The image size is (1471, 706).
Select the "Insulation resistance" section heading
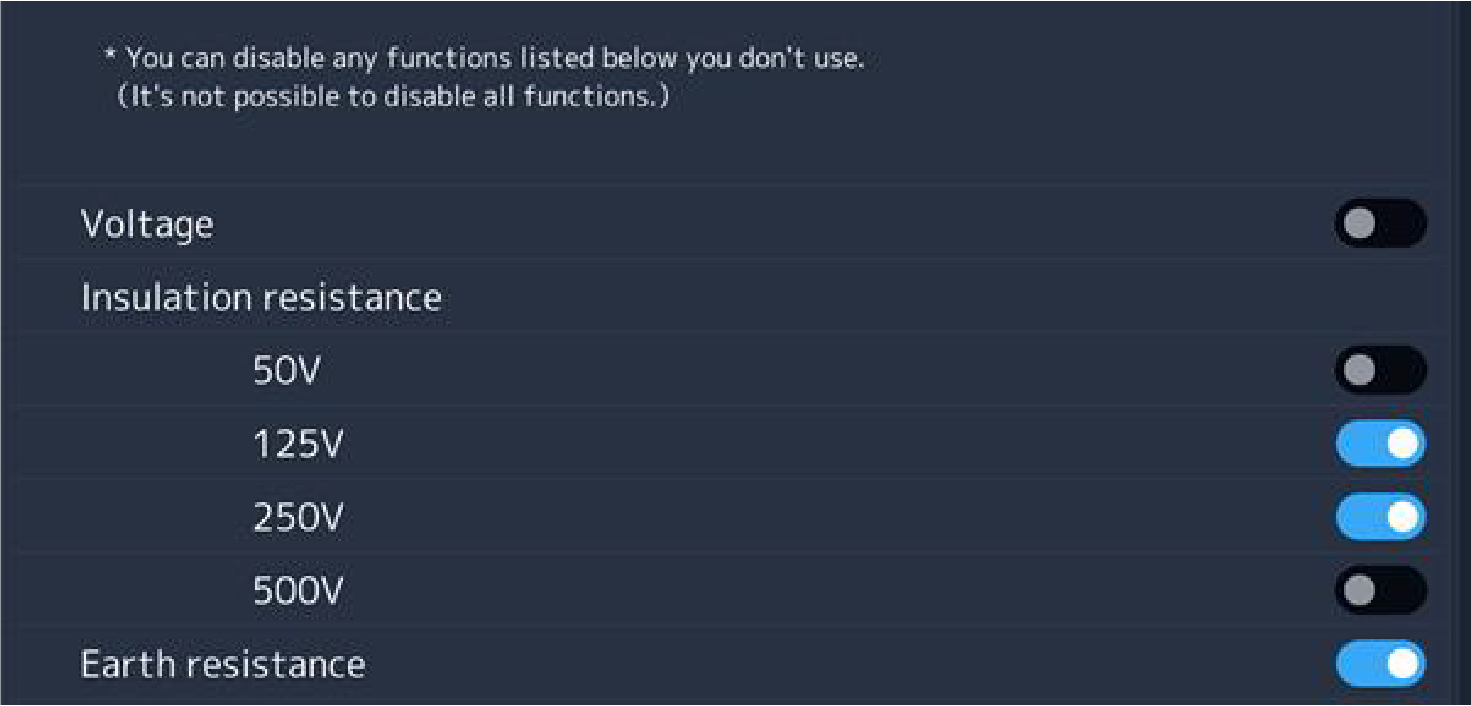pos(261,298)
